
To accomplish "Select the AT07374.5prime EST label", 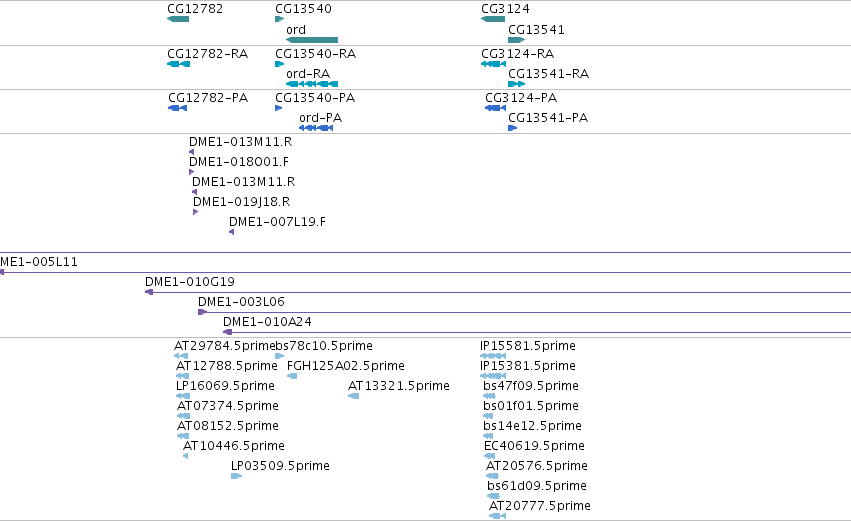I will coord(227,406).
